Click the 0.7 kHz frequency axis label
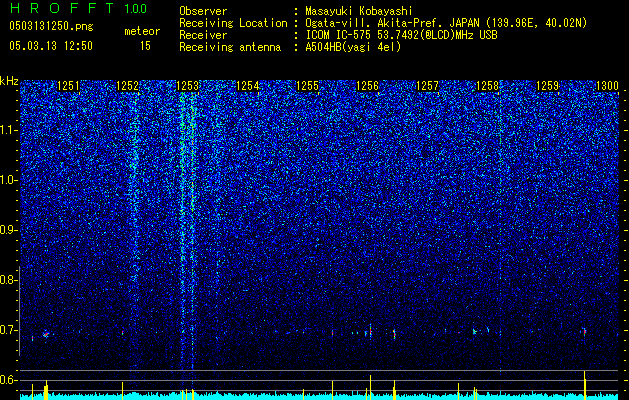Viewport: 629px width, 400px height. point(7,330)
